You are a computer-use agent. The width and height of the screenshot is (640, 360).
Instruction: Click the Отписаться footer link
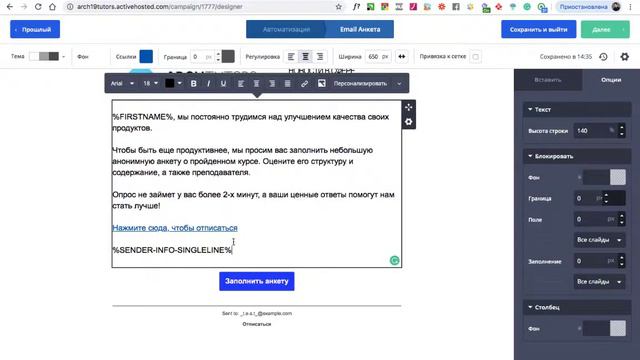point(257,324)
